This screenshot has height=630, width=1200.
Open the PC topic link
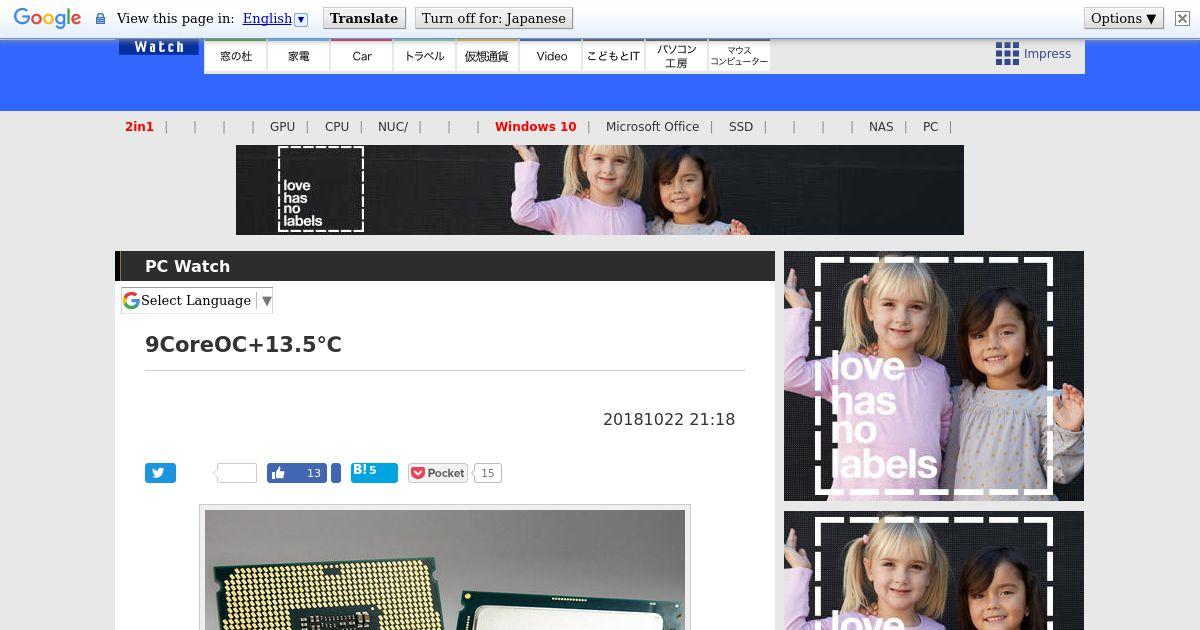pyautogui.click(x=930, y=127)
